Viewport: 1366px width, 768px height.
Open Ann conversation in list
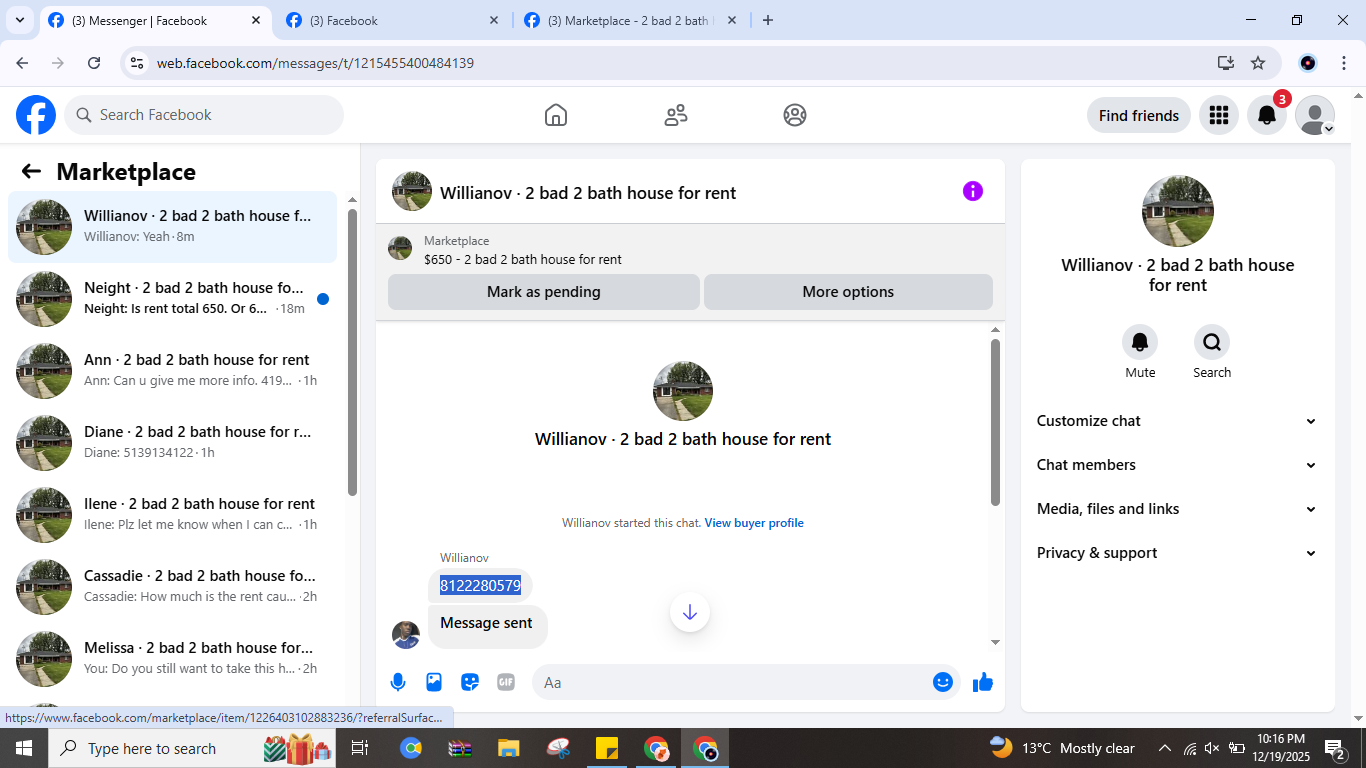(x=172, y=371)
